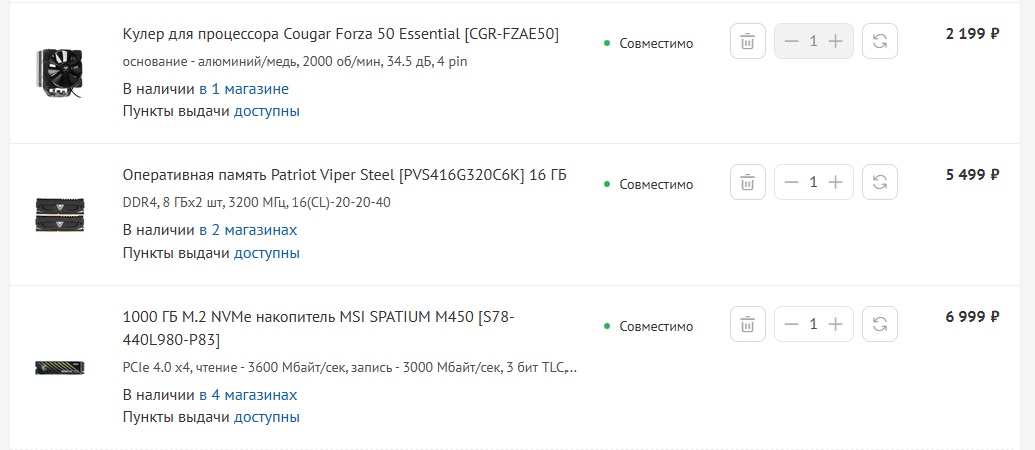Click "в 4 магазинах" availability link

[x=248, y=395]
